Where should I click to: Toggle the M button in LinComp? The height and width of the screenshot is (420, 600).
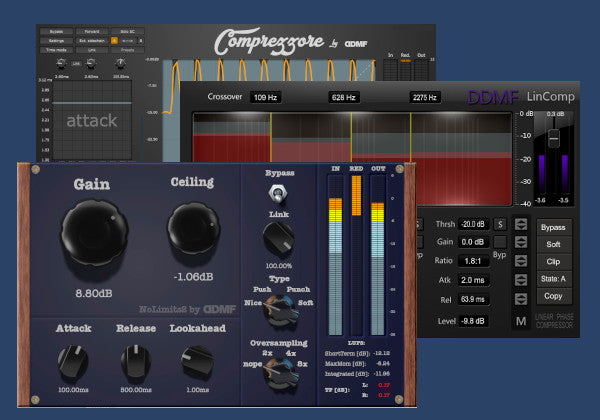(521, 320)
